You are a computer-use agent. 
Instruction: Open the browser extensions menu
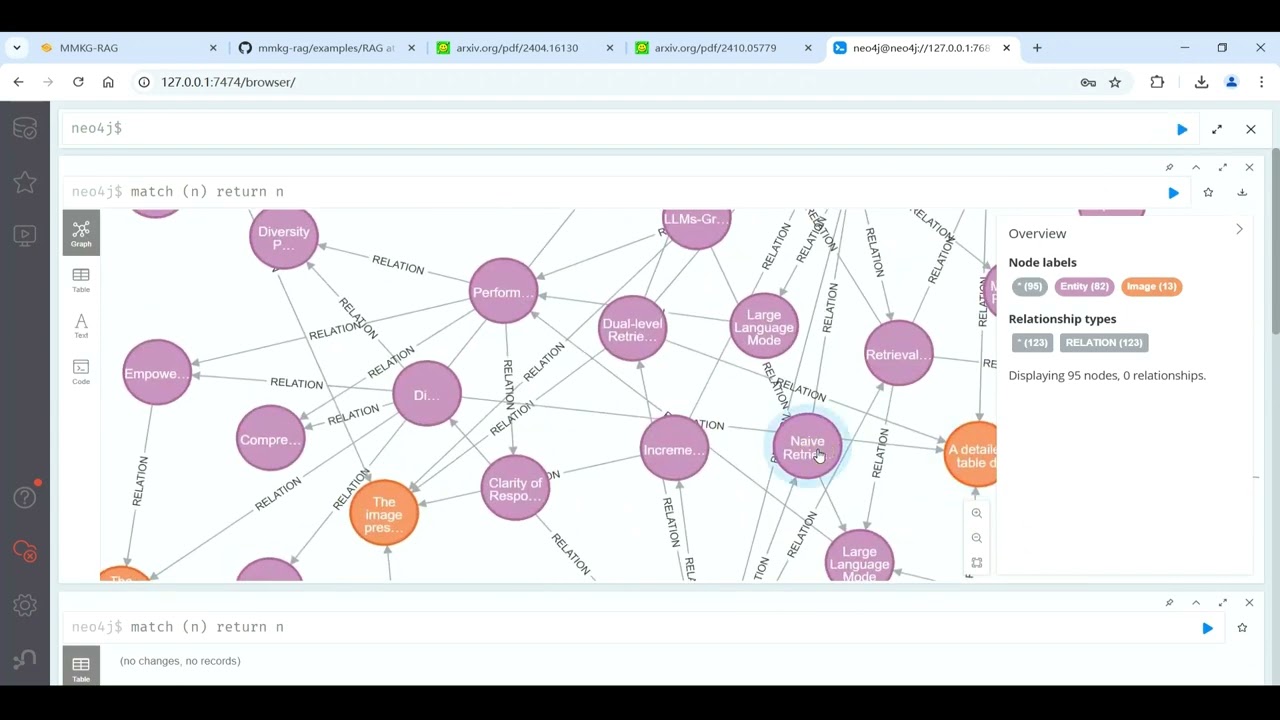pos(1157,82)
